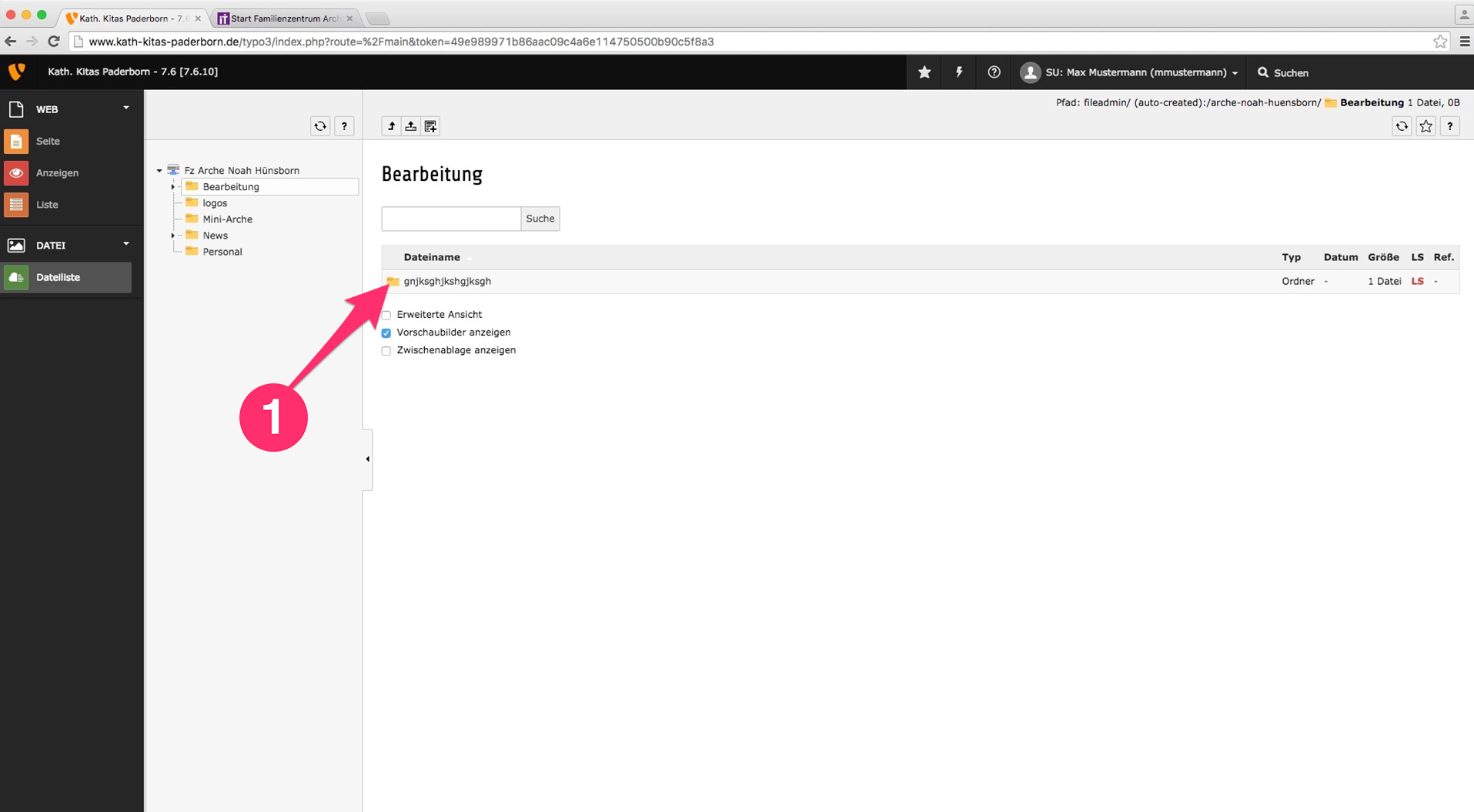Click the help question mark in top bar
The width and height of the screenshot is (1474, 812).
tap(994, 72)
